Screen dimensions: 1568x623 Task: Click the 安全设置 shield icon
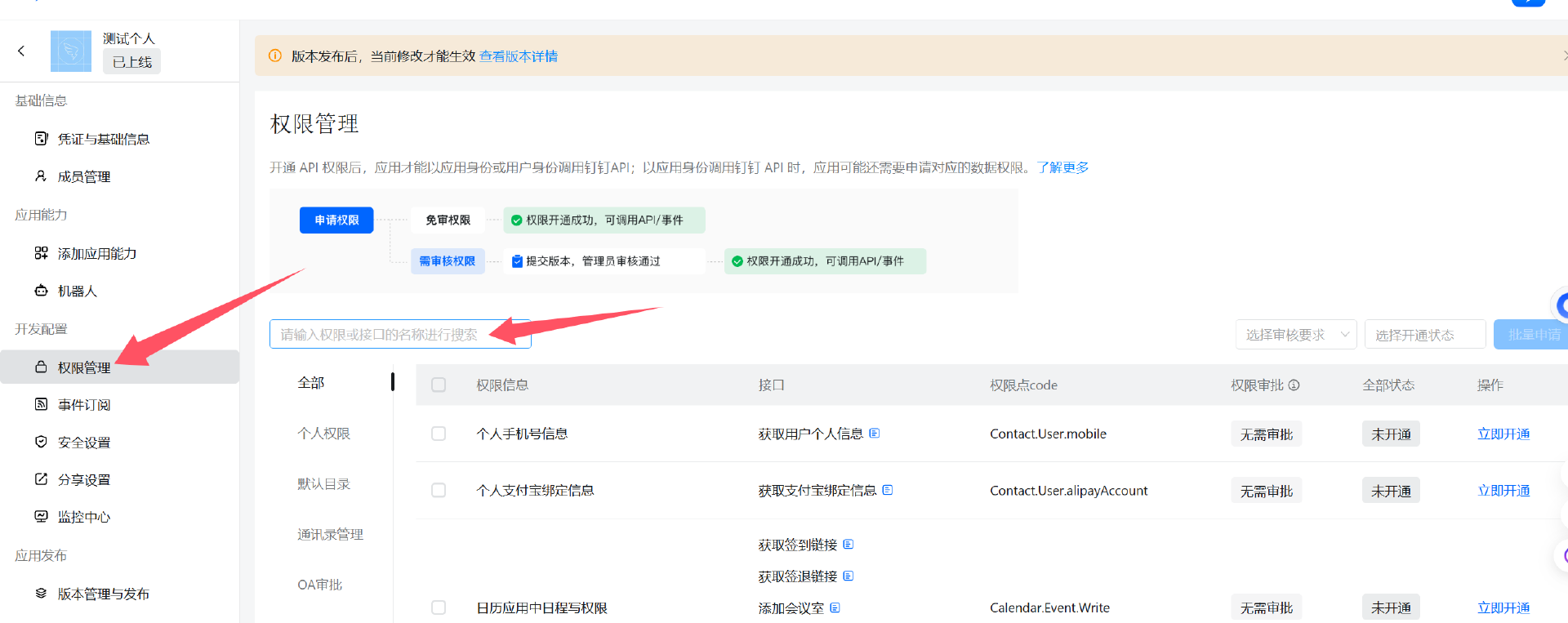click(x=41, y=442)
